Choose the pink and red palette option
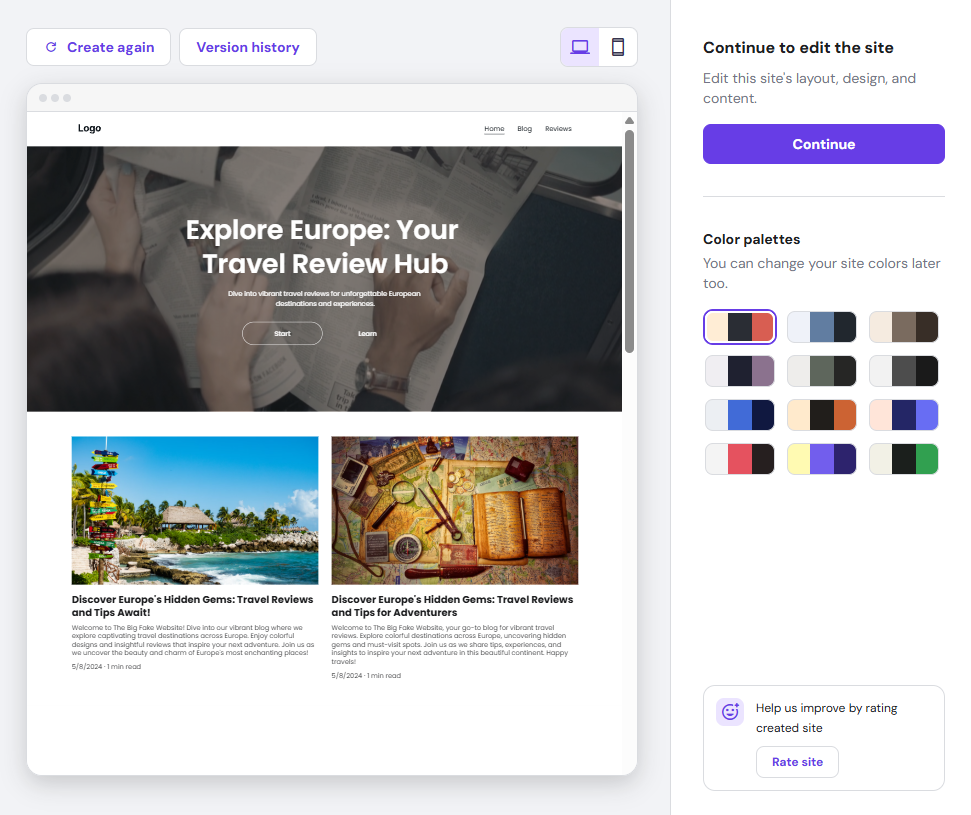 point(740,459)
